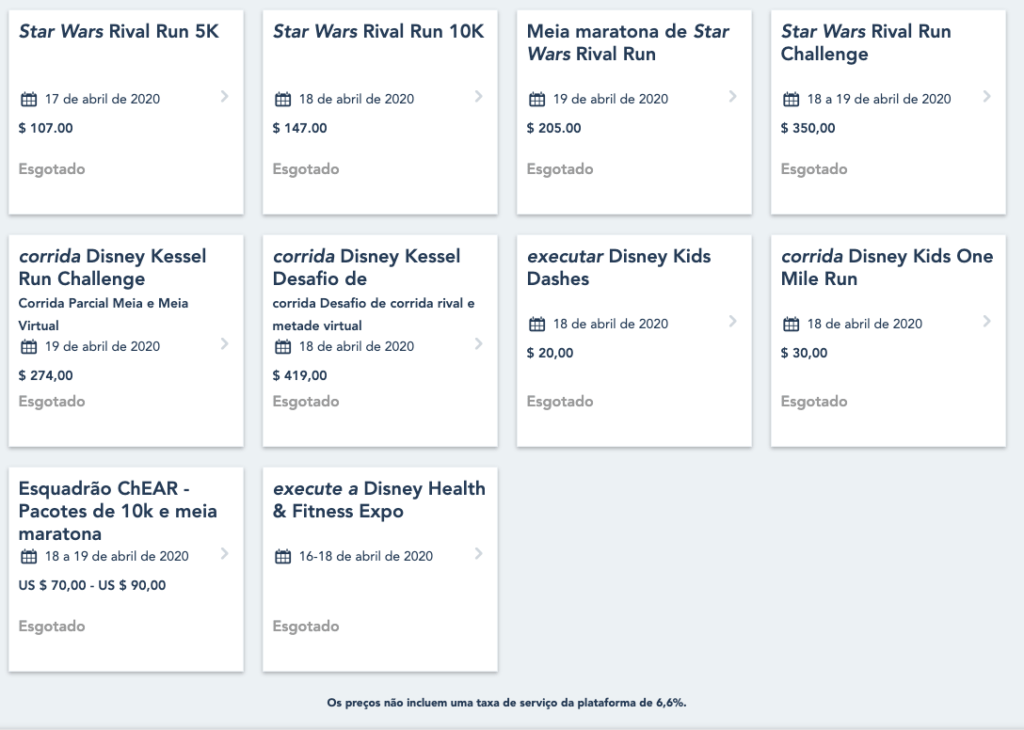Click price $ 107.00

point(46,128)
